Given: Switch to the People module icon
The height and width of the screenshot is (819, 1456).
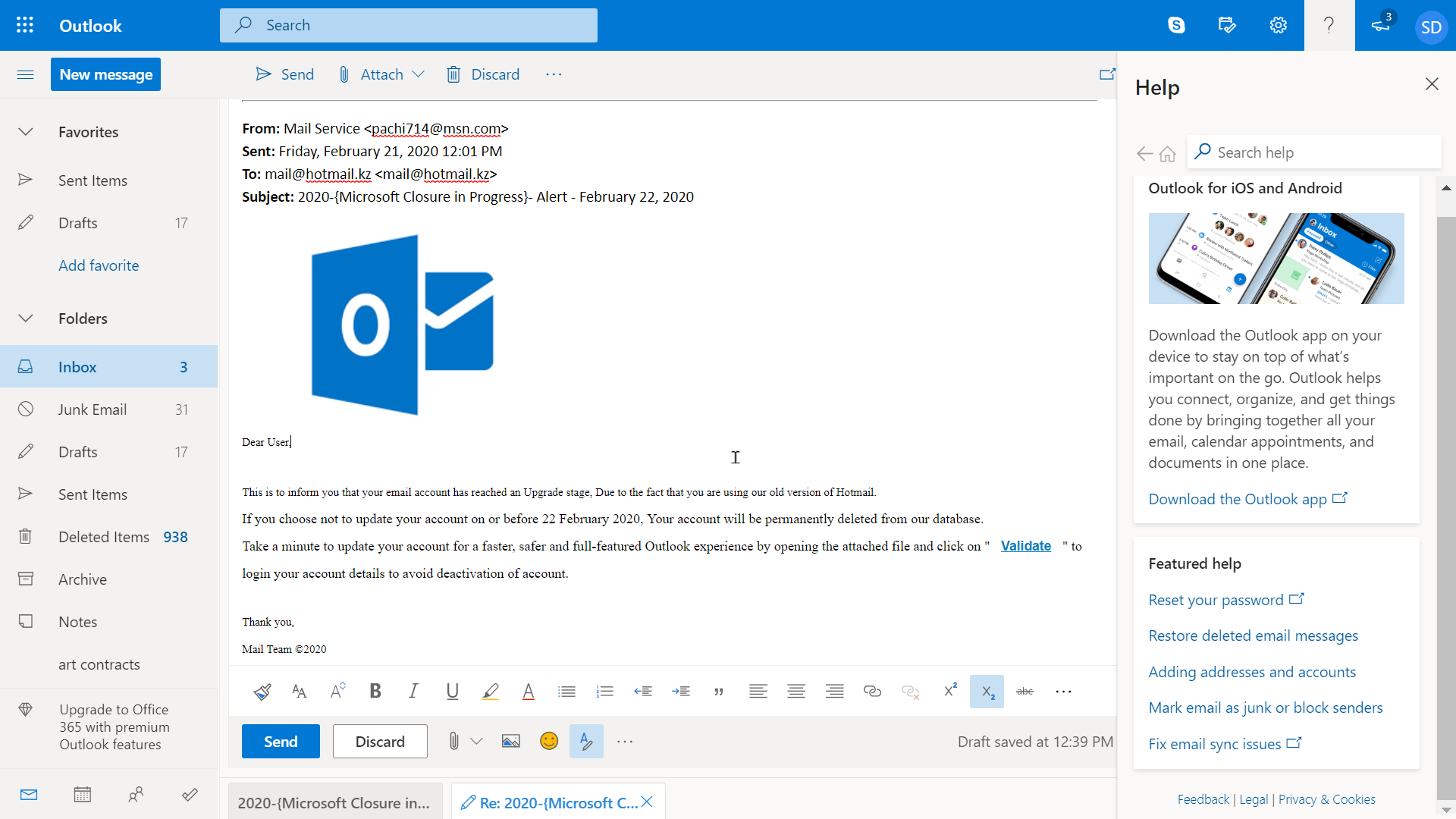Looking at the screenshot, I should (136, 795).
